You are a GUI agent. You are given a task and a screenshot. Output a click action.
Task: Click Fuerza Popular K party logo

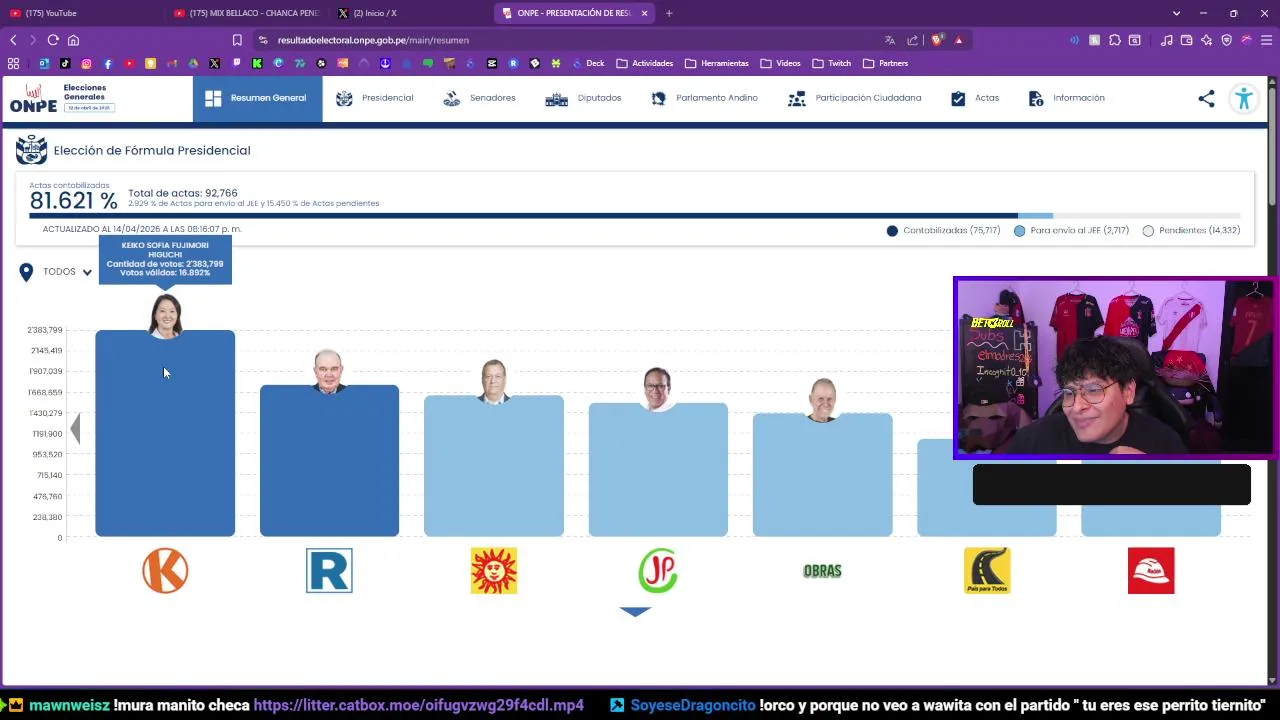(x=165, y=571)
